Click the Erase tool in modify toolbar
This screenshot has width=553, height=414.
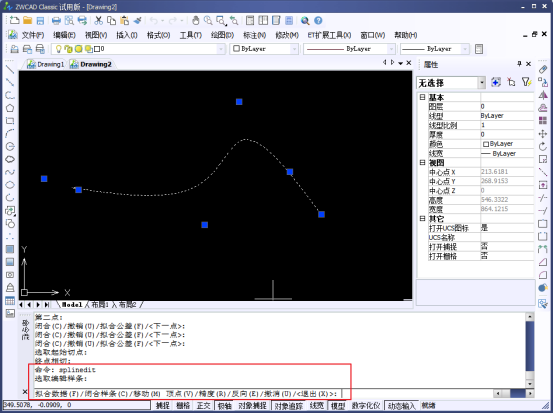click(x=543, y=69)
